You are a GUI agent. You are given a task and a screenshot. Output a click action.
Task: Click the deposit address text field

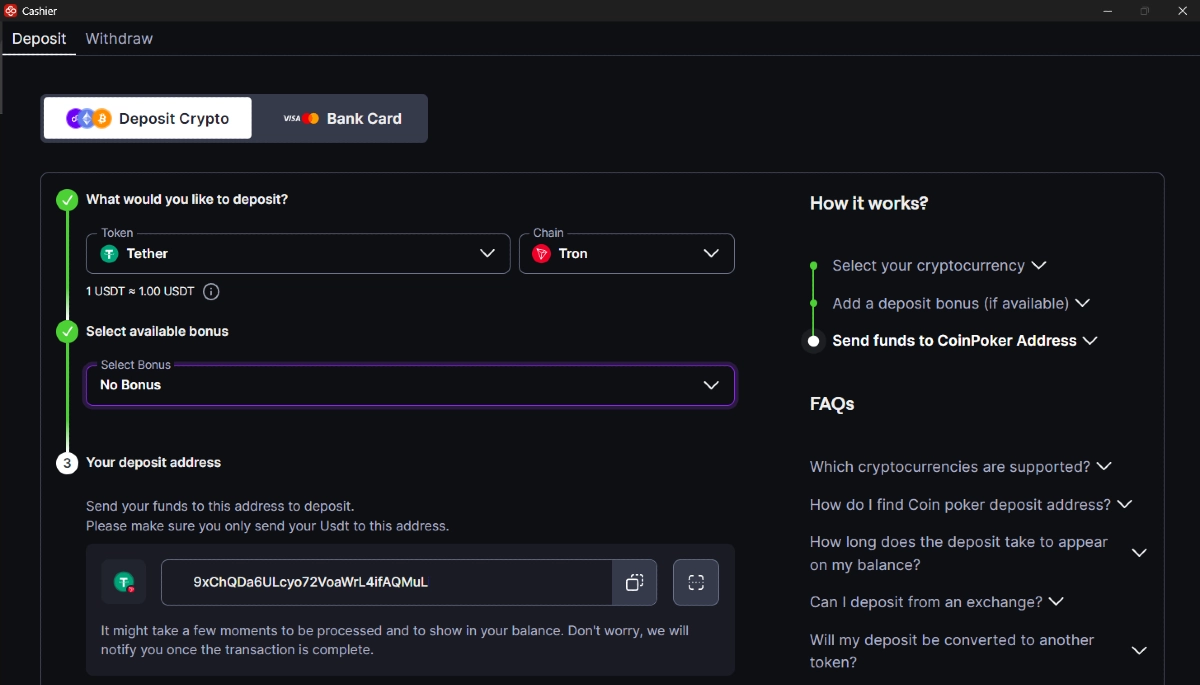(386, 582)
